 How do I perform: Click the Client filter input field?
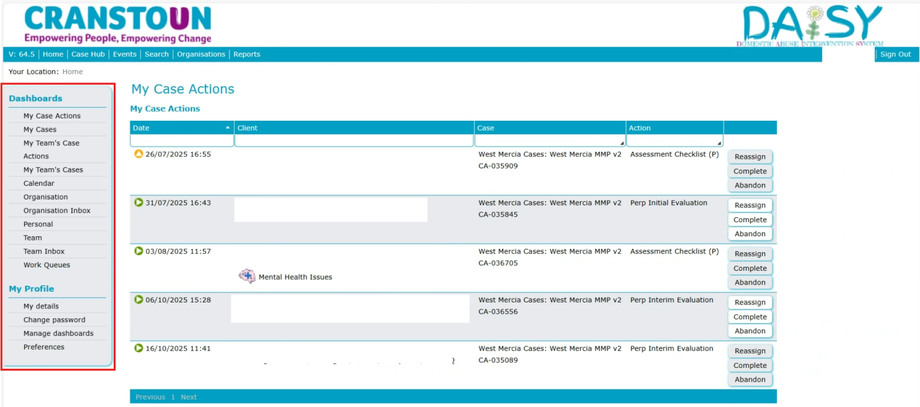pyautogui.click(x=354, y=141)
